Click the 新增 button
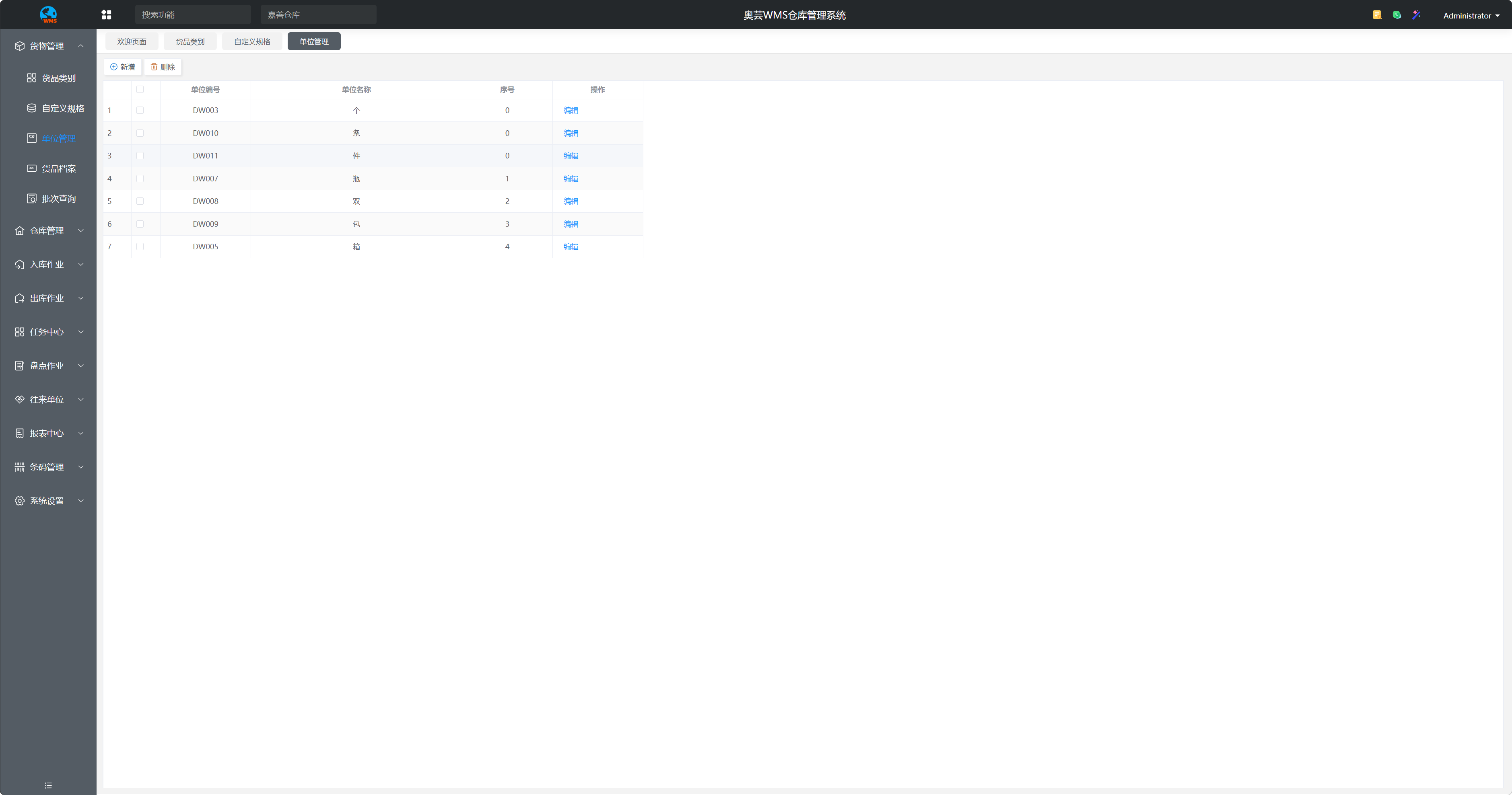1512x795 pixels. pos(123,67)
